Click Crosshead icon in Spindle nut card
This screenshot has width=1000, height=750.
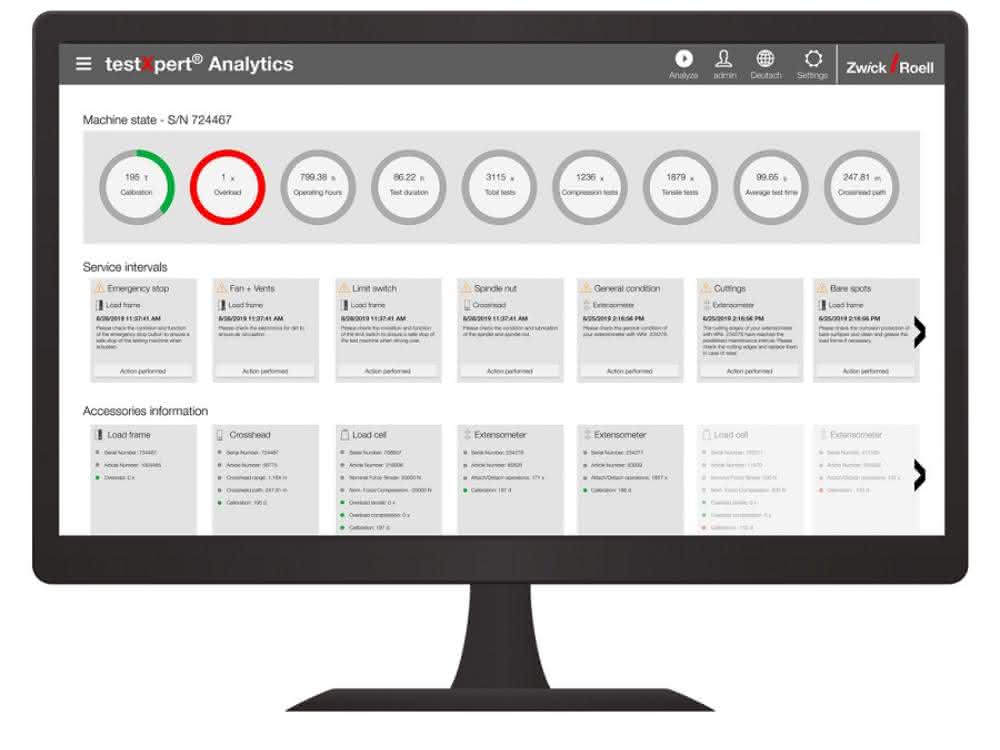467,305
